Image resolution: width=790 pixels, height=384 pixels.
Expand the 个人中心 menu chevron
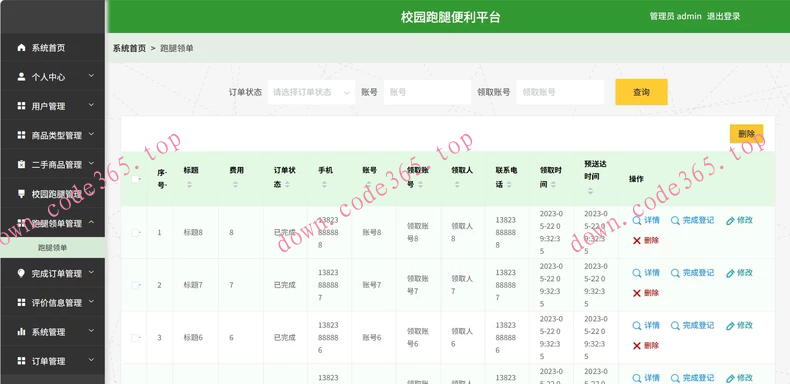coord(91,76)
